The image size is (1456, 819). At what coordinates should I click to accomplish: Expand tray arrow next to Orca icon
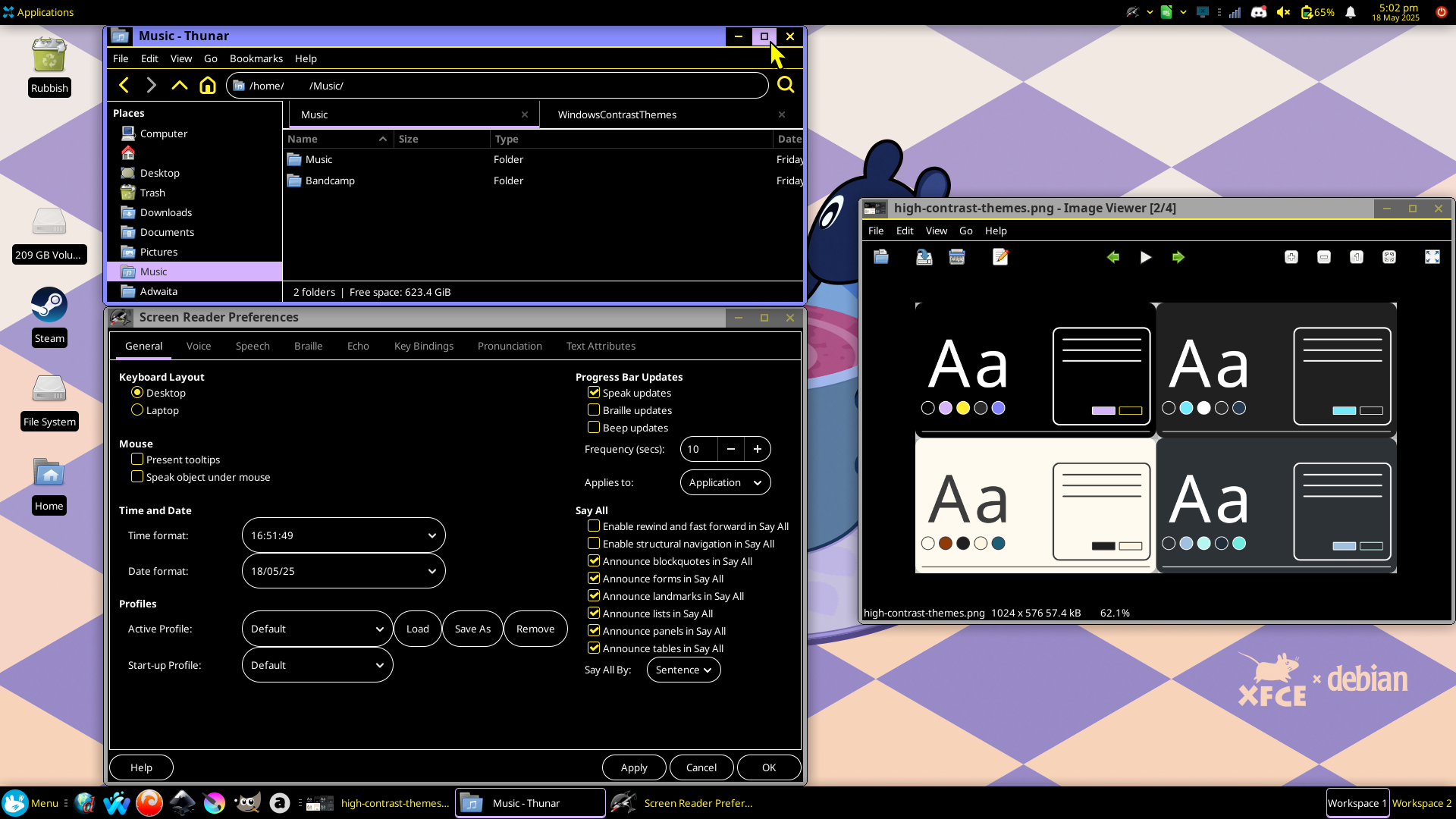(x=1150, y=12)
